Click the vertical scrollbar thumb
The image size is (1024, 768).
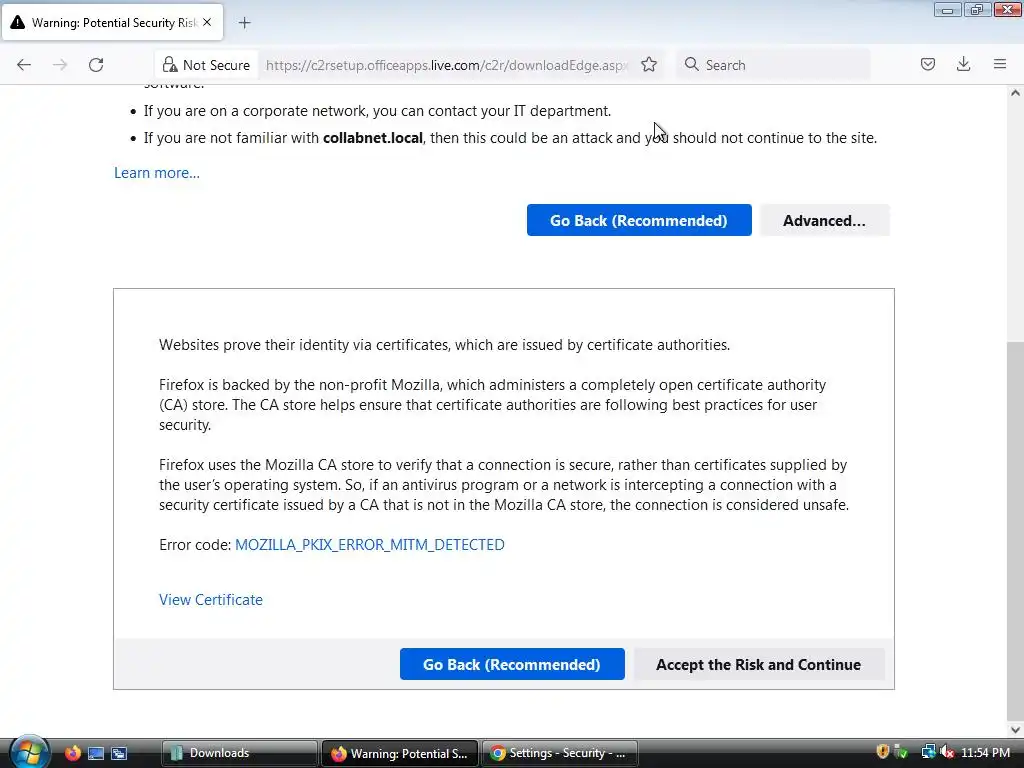pos(1015,530)
